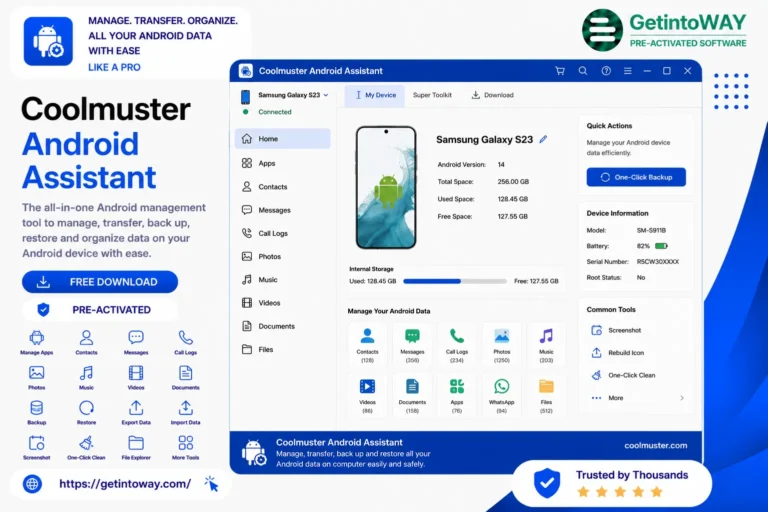Click the Used Space 128.45 GB value

[513, 199]
